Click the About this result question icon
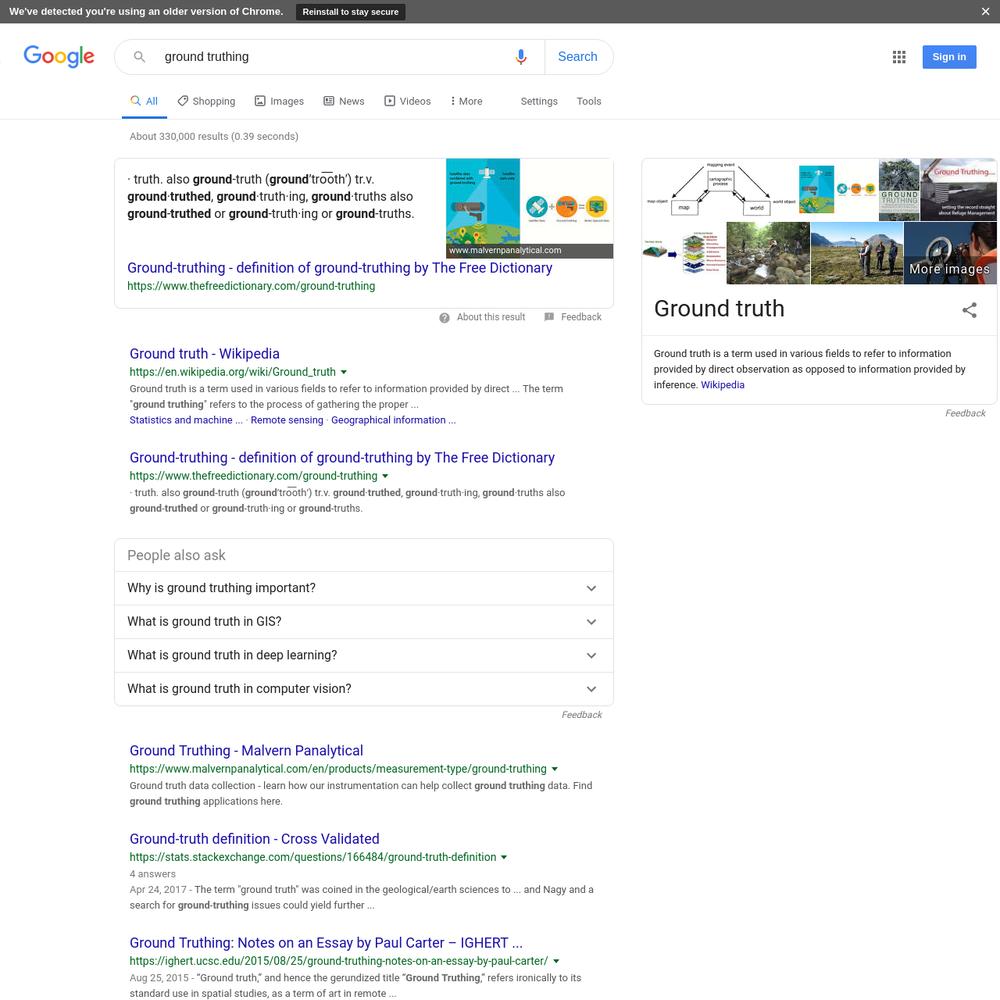The width and height of the screenshot is (1000, 1000). [x=445, y=318]
